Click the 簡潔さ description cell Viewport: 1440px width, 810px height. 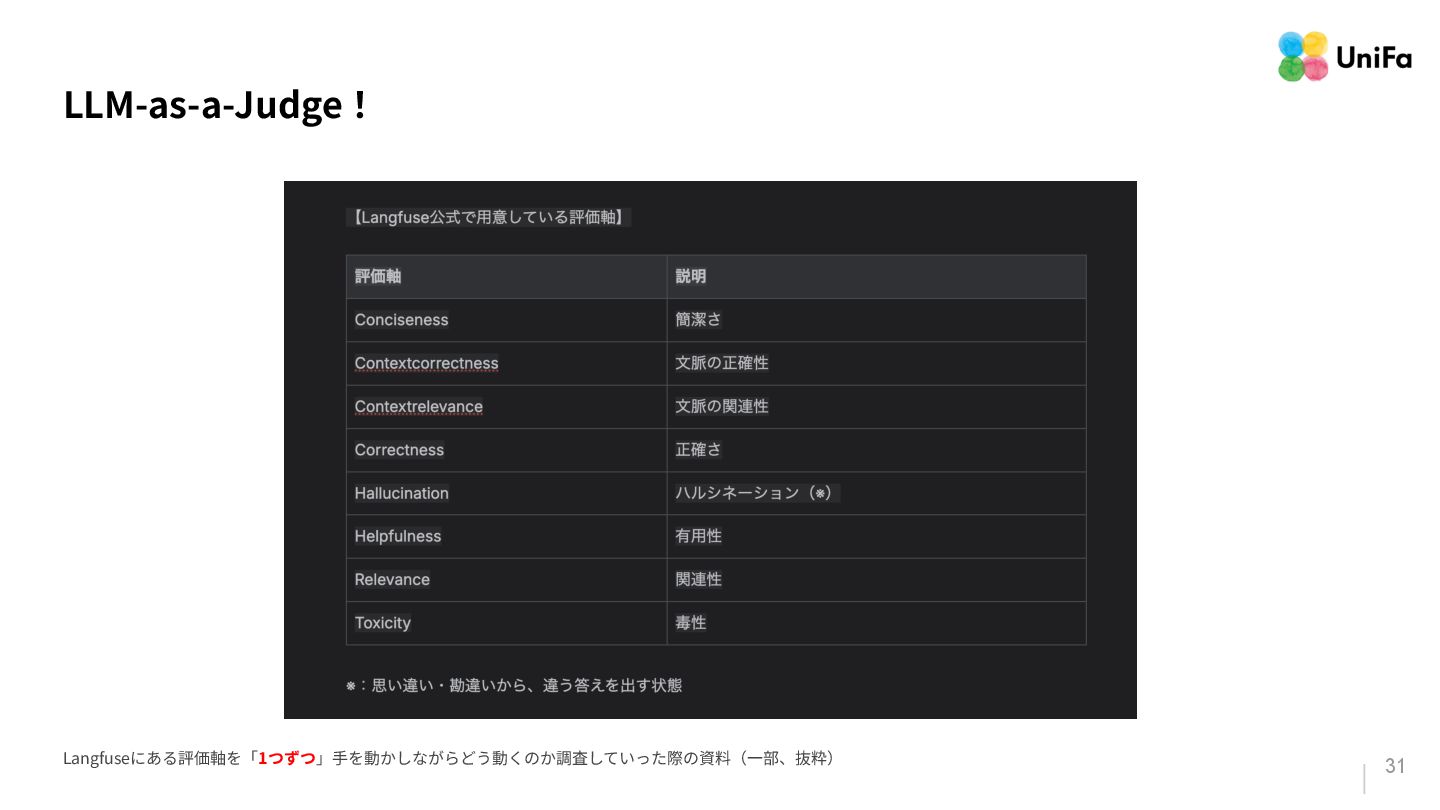pyautogui.click(x=876, y=320)
